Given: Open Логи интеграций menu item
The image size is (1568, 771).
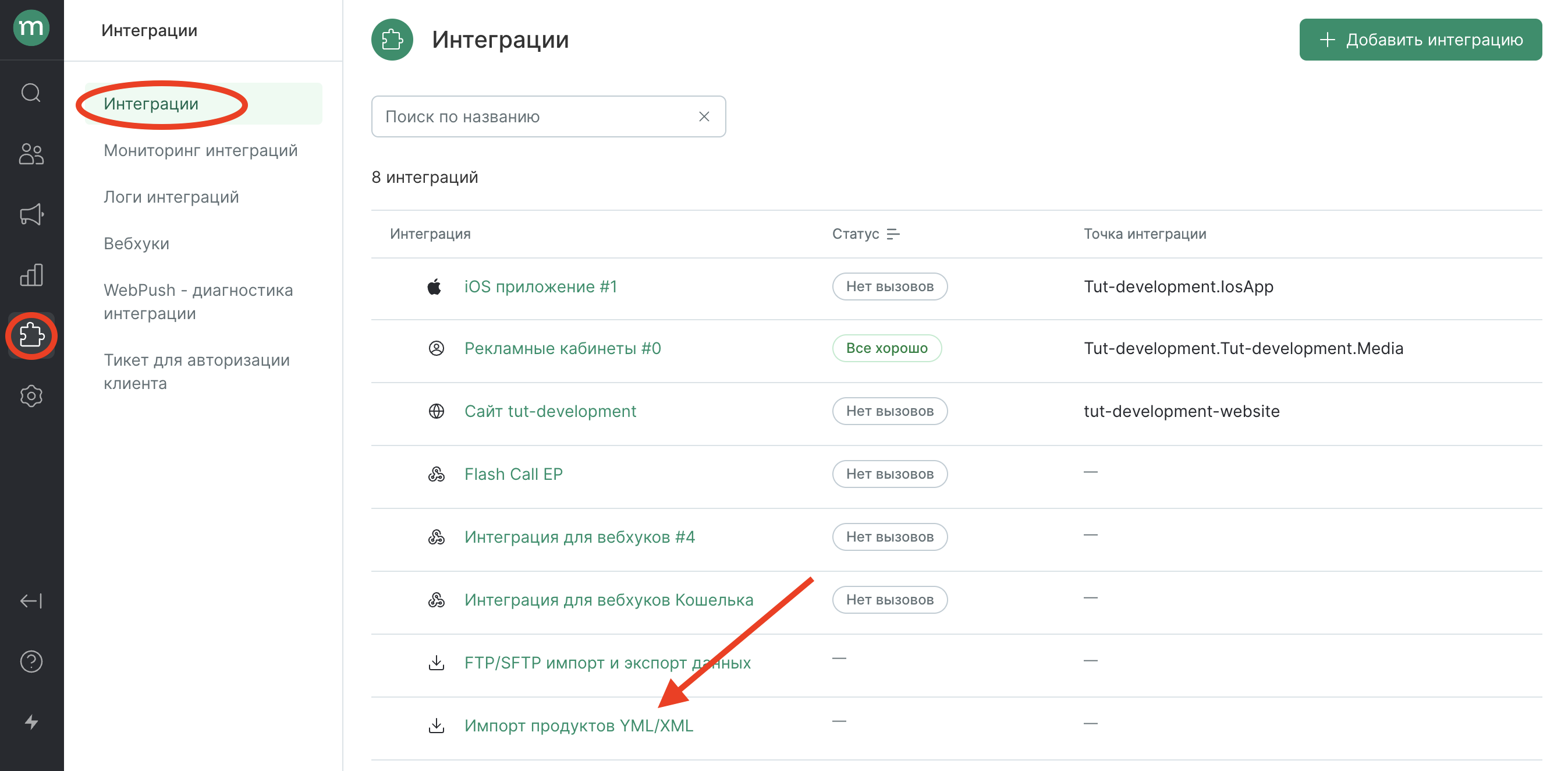Looking at the screenshot, I should [x=171, y=197].
